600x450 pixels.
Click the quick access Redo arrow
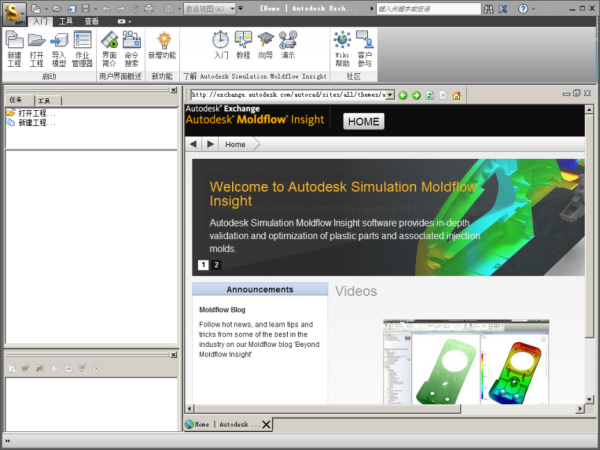tap(121, 8)
